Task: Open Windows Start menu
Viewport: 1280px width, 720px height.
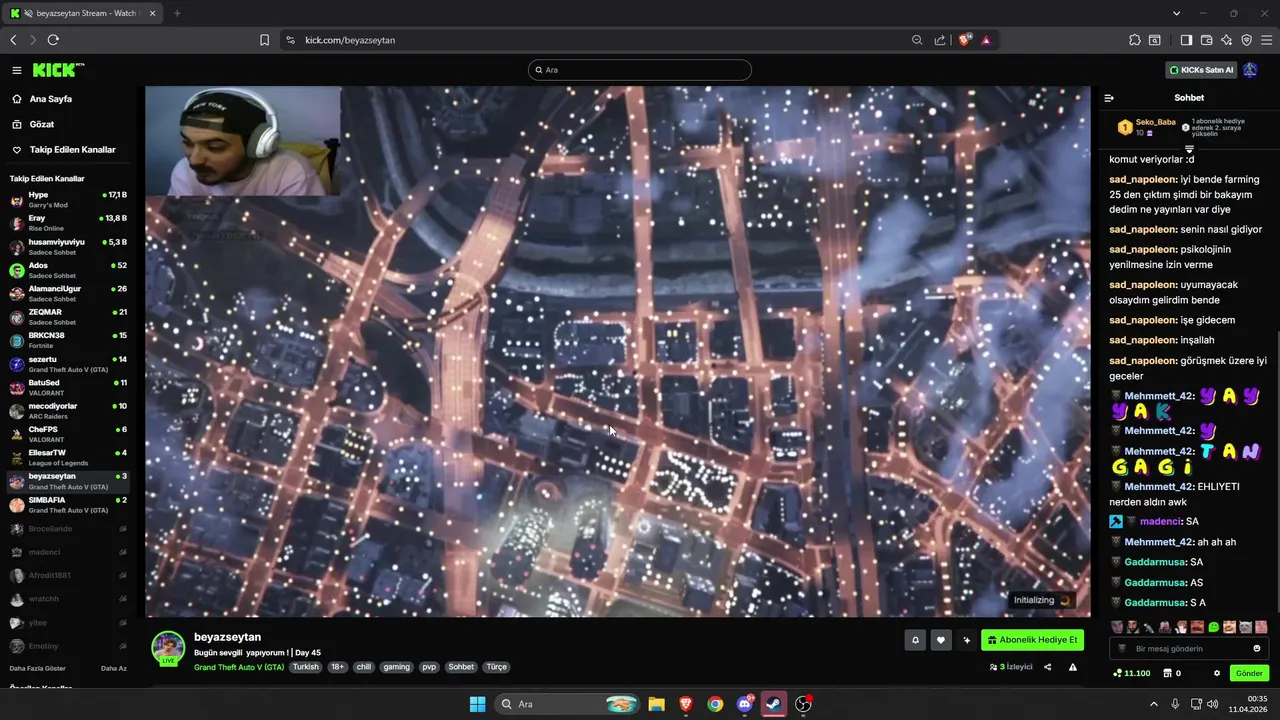Action: pyautogui.click(x=477, y=704)
